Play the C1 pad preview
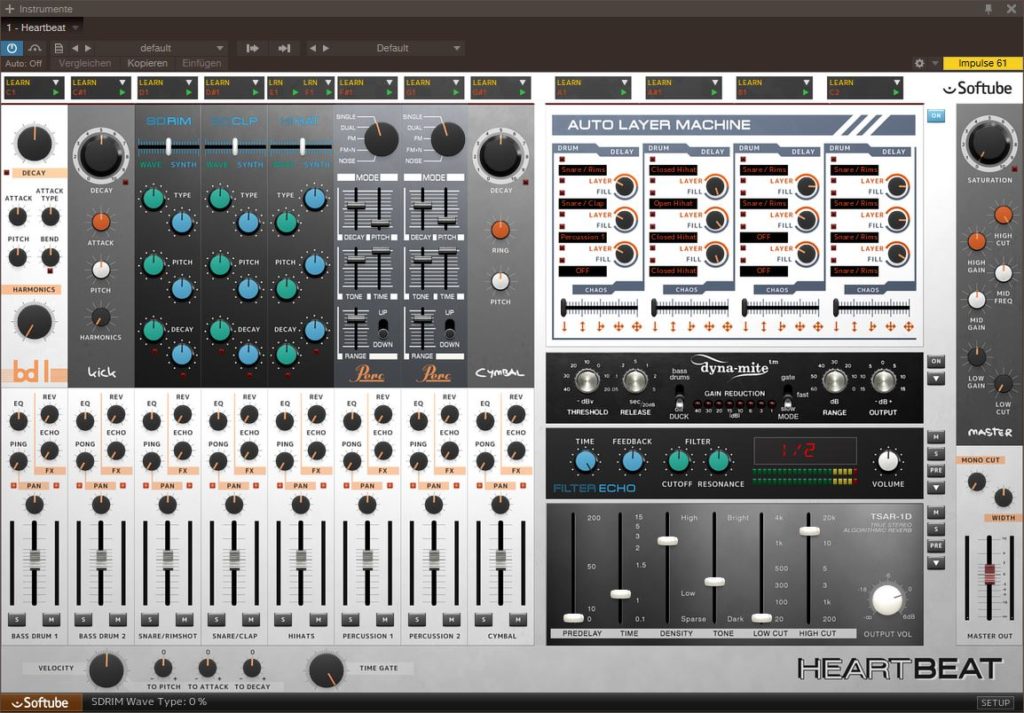The width and height of the screenshot is (1024, 713). [56, 93]
